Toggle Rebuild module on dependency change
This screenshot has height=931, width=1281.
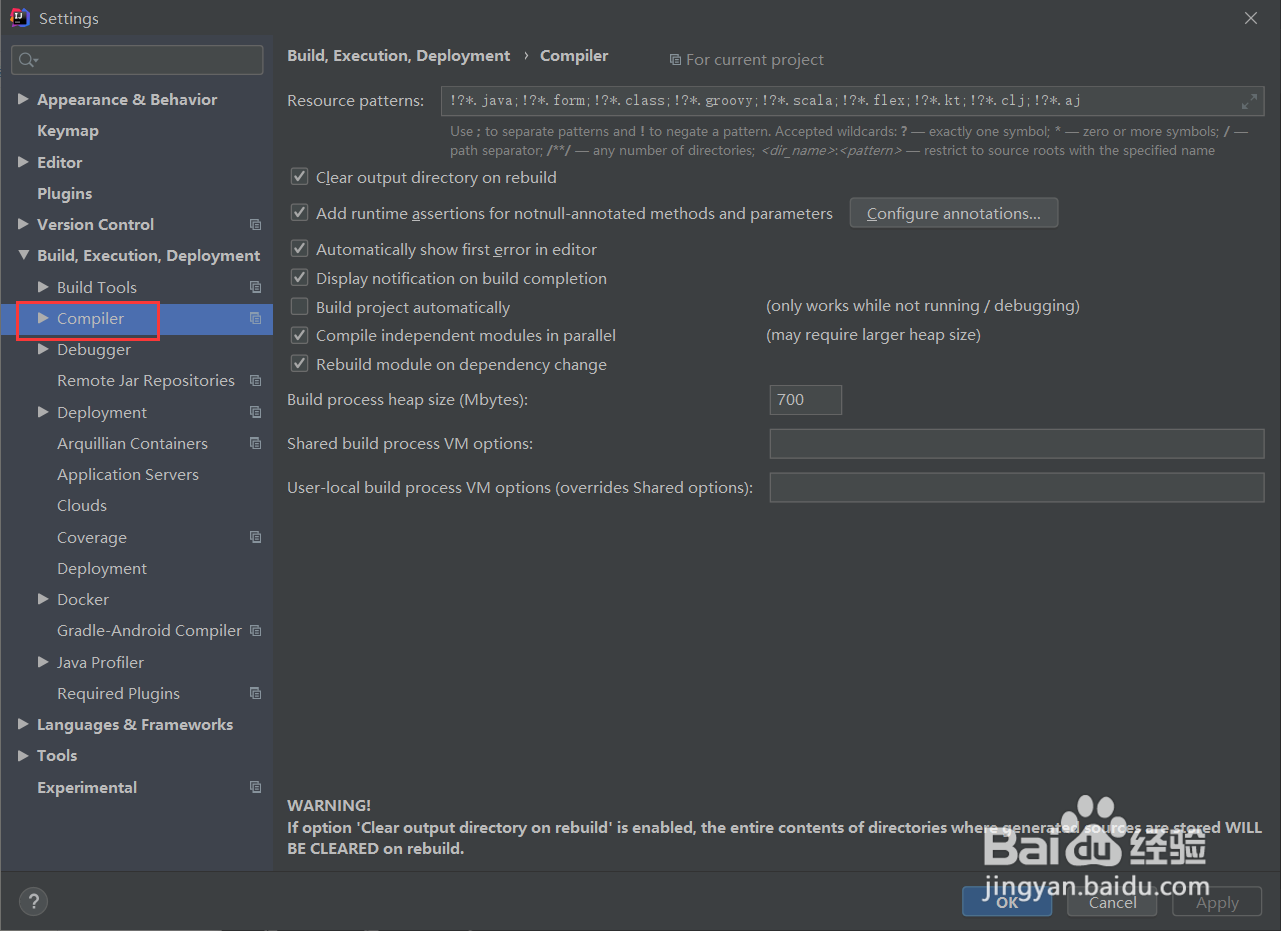click(x=299, y=364)
